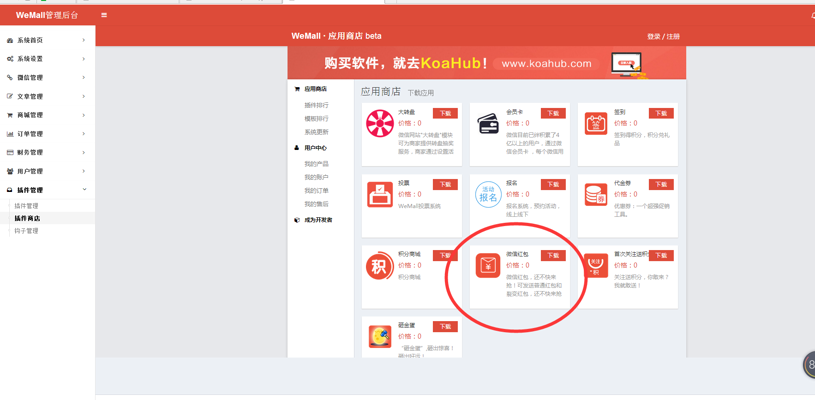The image size is (815, 400).
Task: Download the 会员卡 plugin
Action: click(x=553, y=113)
